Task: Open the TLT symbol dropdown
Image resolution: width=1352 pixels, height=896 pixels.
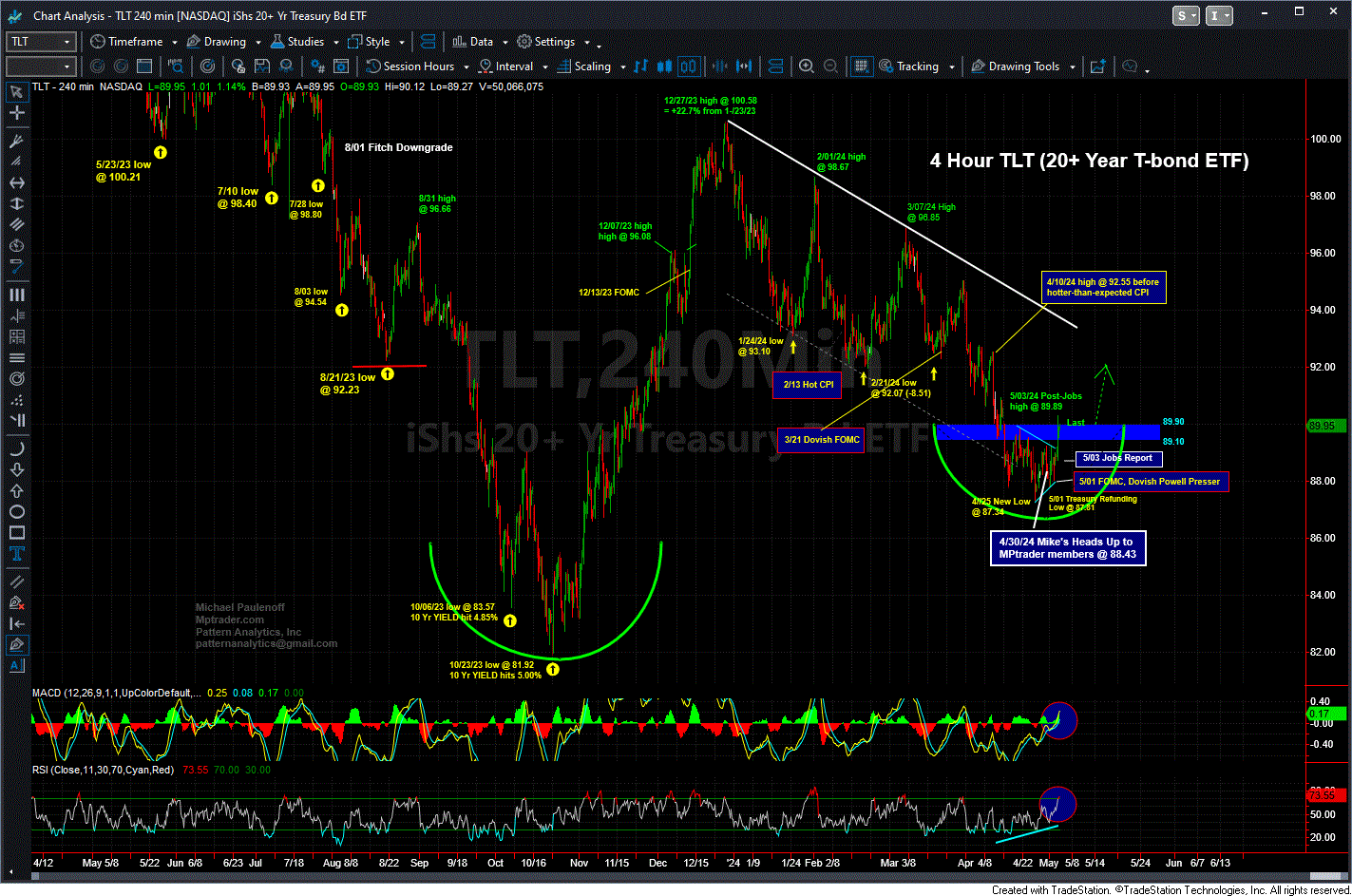Action: pyautogui.click(x=67, y=42)
